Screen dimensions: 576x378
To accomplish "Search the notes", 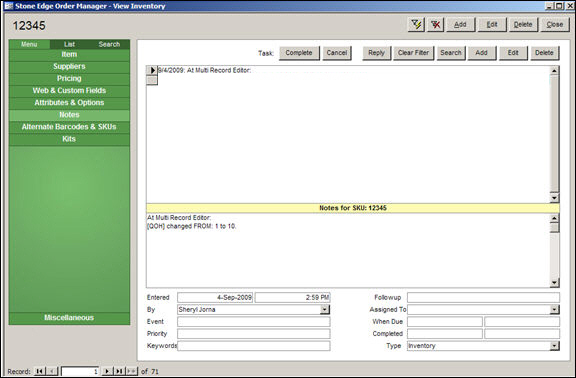I will click(451, 53).
